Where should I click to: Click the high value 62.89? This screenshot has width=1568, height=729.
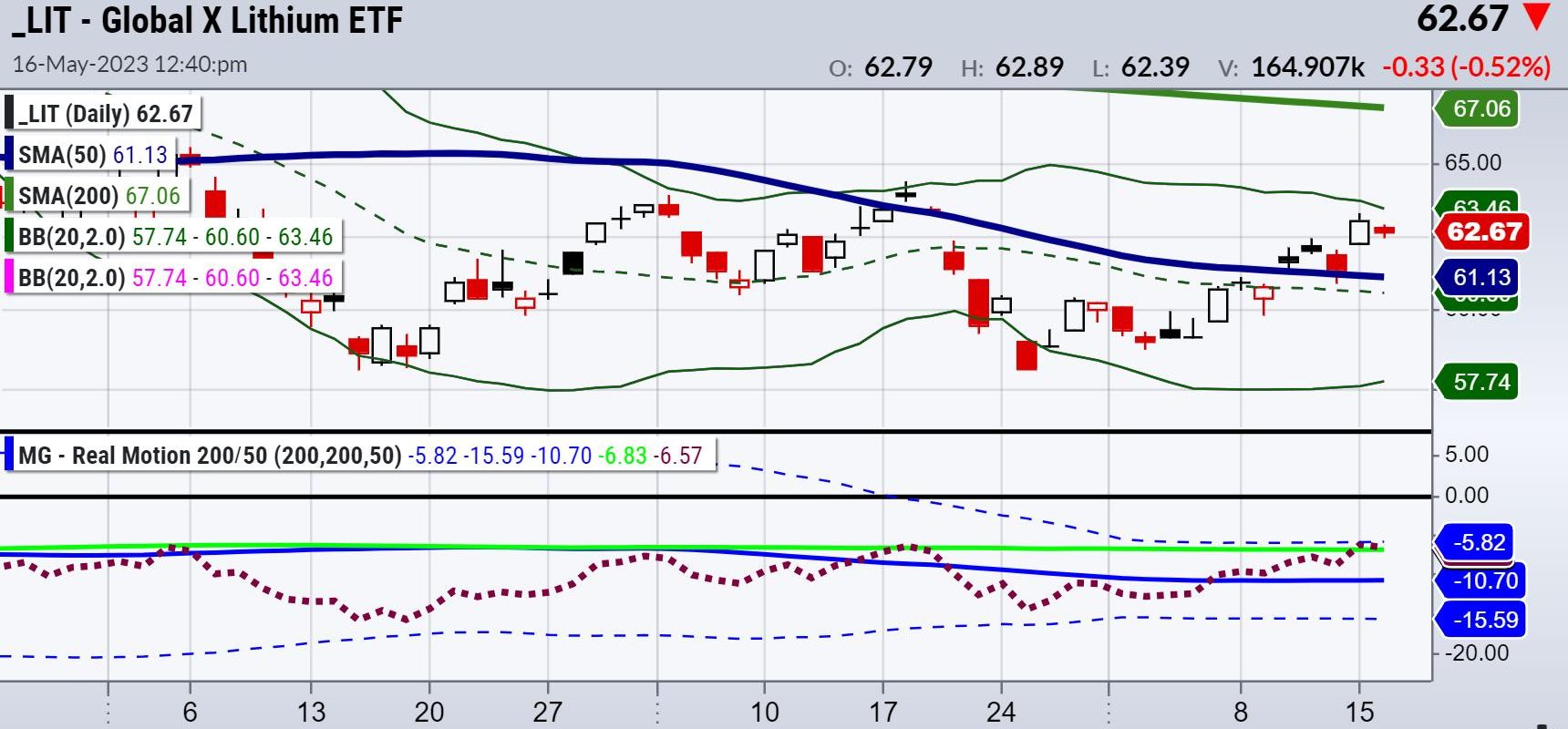[x=1029, y=67]
